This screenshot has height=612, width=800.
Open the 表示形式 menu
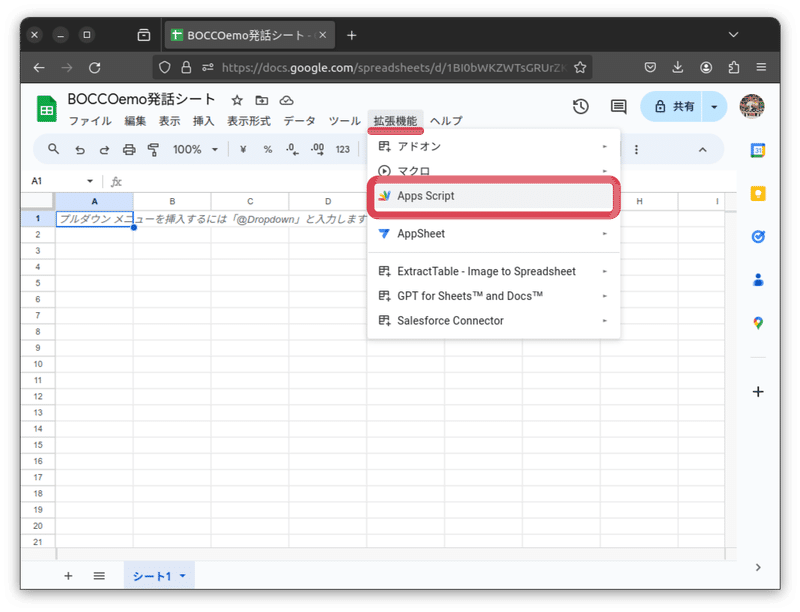click(x=248, y=121)
